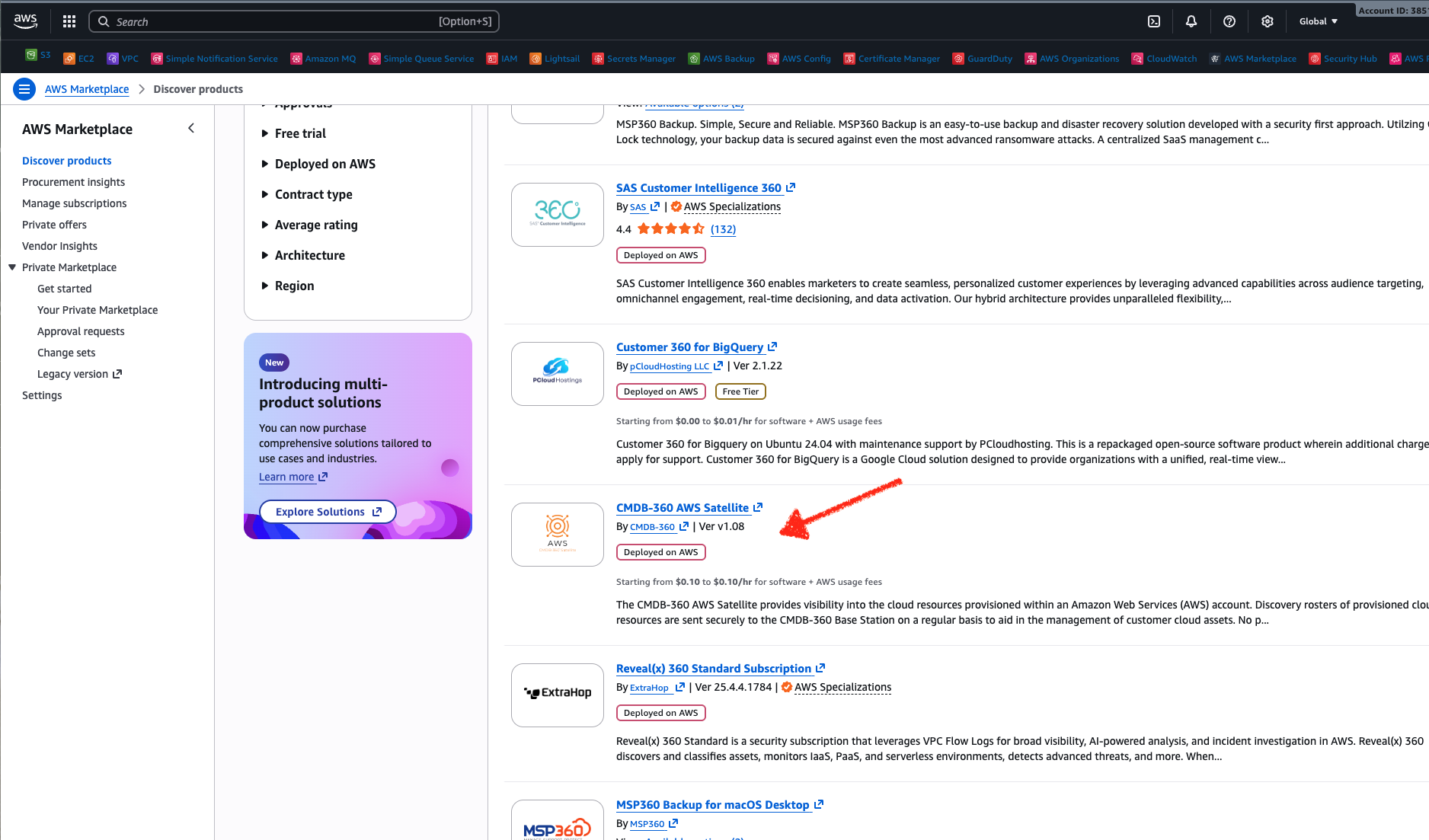Screen dimensions: 1429x840
Task: Open the Global region dropdown
Action: (x=1319, y=21)
